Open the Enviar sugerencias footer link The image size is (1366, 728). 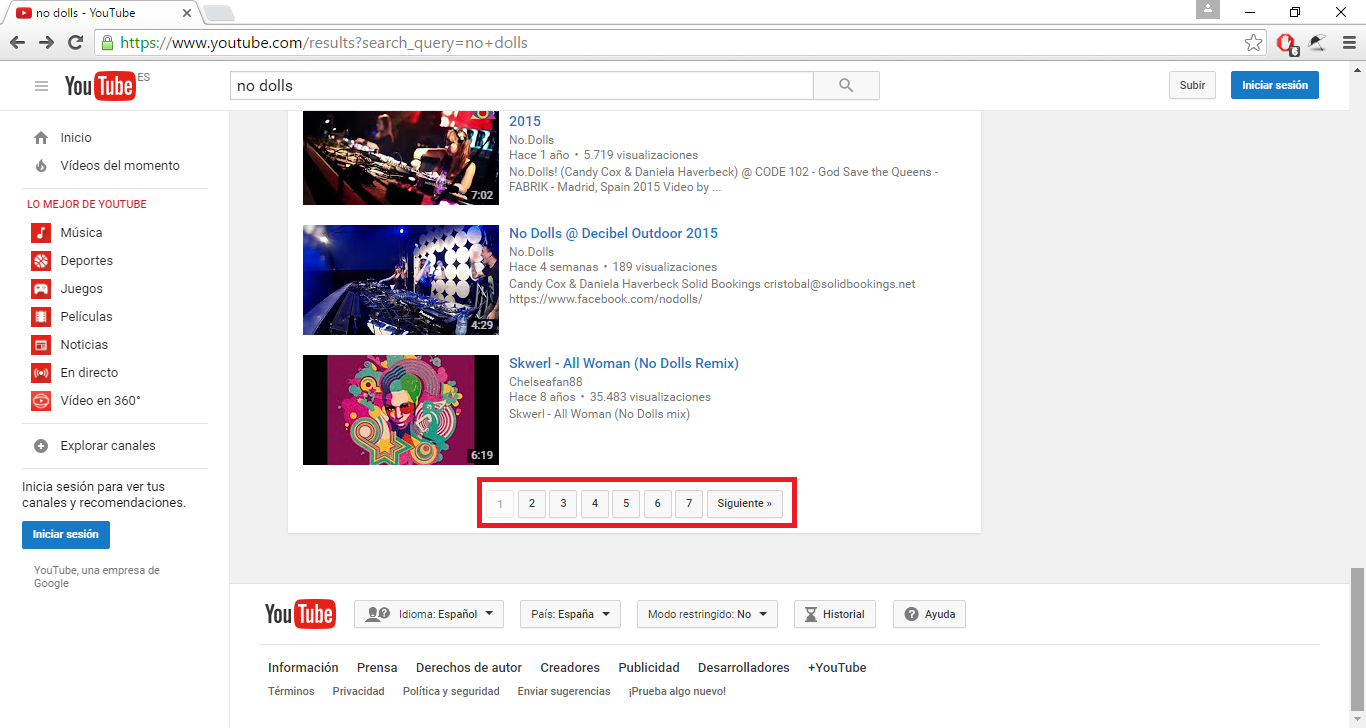(x=564, y=692)
